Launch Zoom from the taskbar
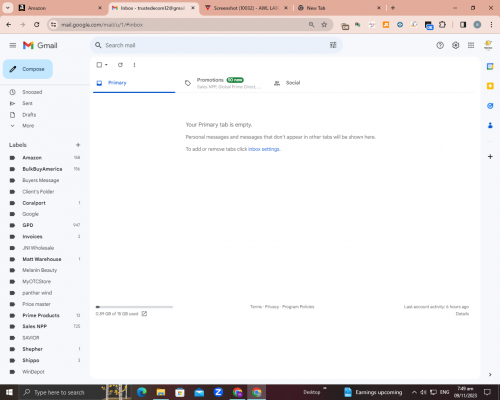Screen dimensions: 500x400 (218, 392)
